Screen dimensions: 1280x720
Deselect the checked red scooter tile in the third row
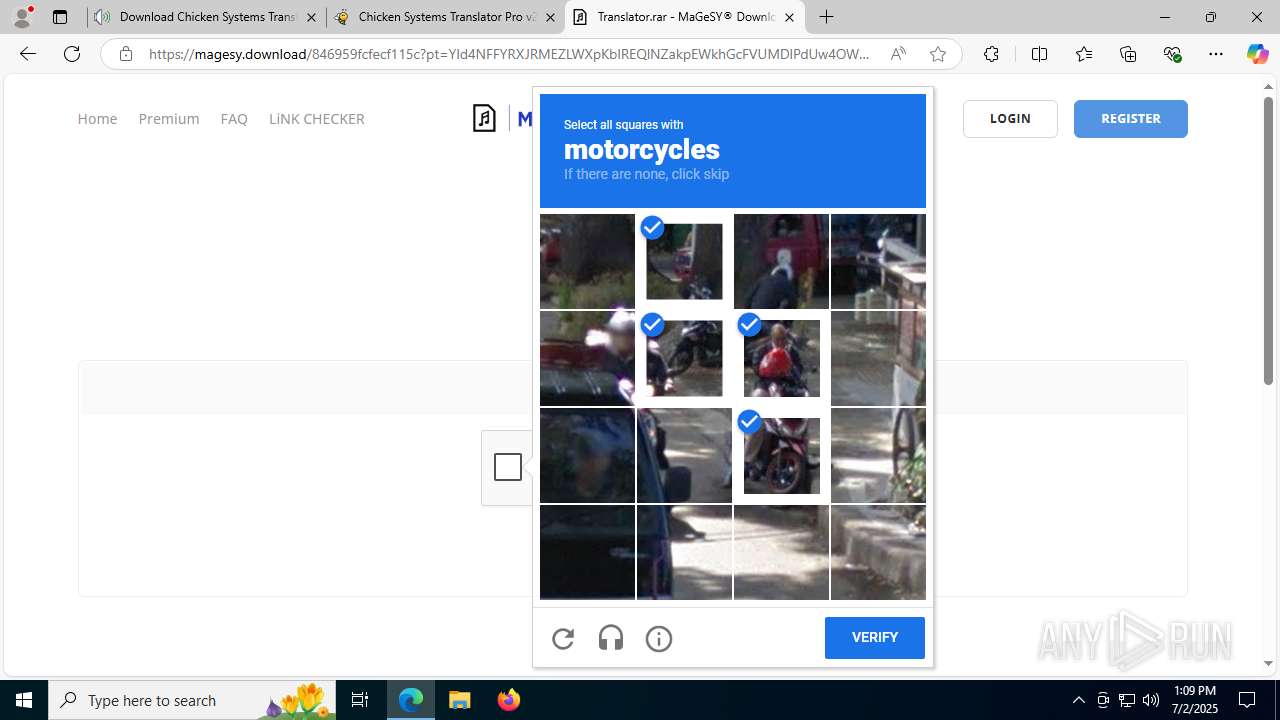point(781,455)
